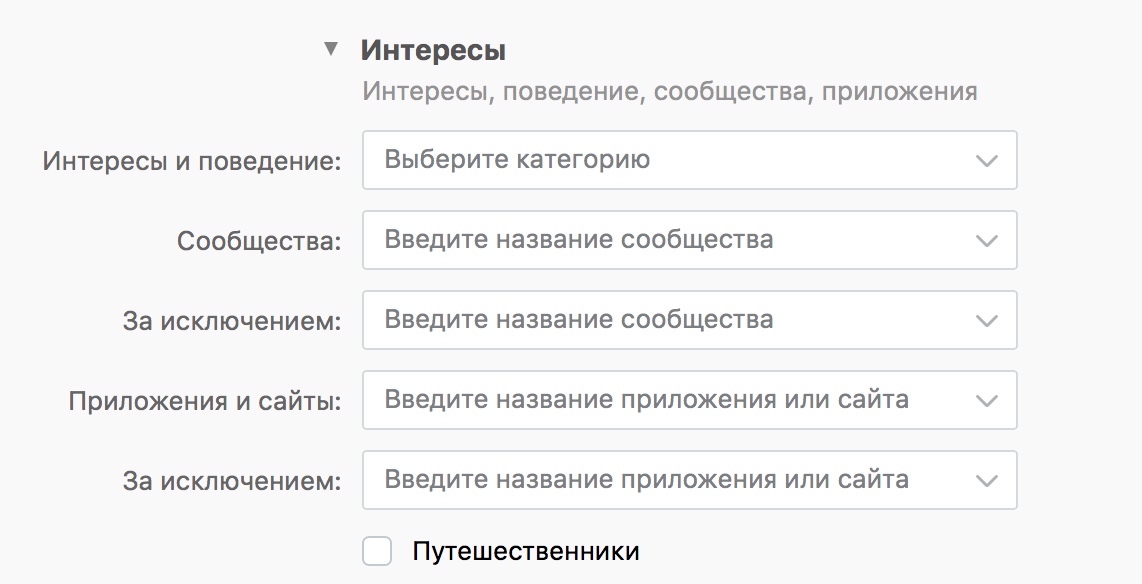
Task: Expand chevron of community За исключением field
Action: [987, 321]
